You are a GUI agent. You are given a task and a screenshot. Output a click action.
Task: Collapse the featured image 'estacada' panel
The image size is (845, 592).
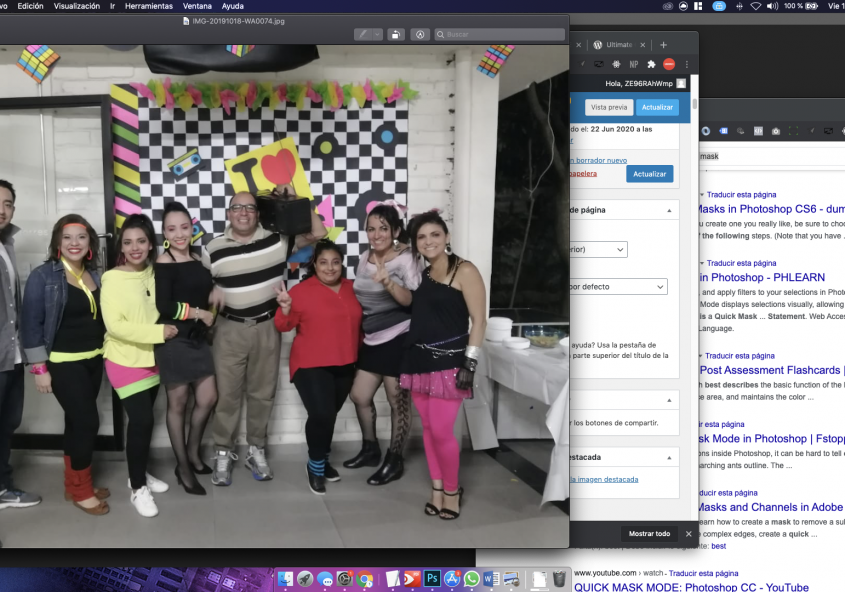pyautogui.click(x=669, y=457)
